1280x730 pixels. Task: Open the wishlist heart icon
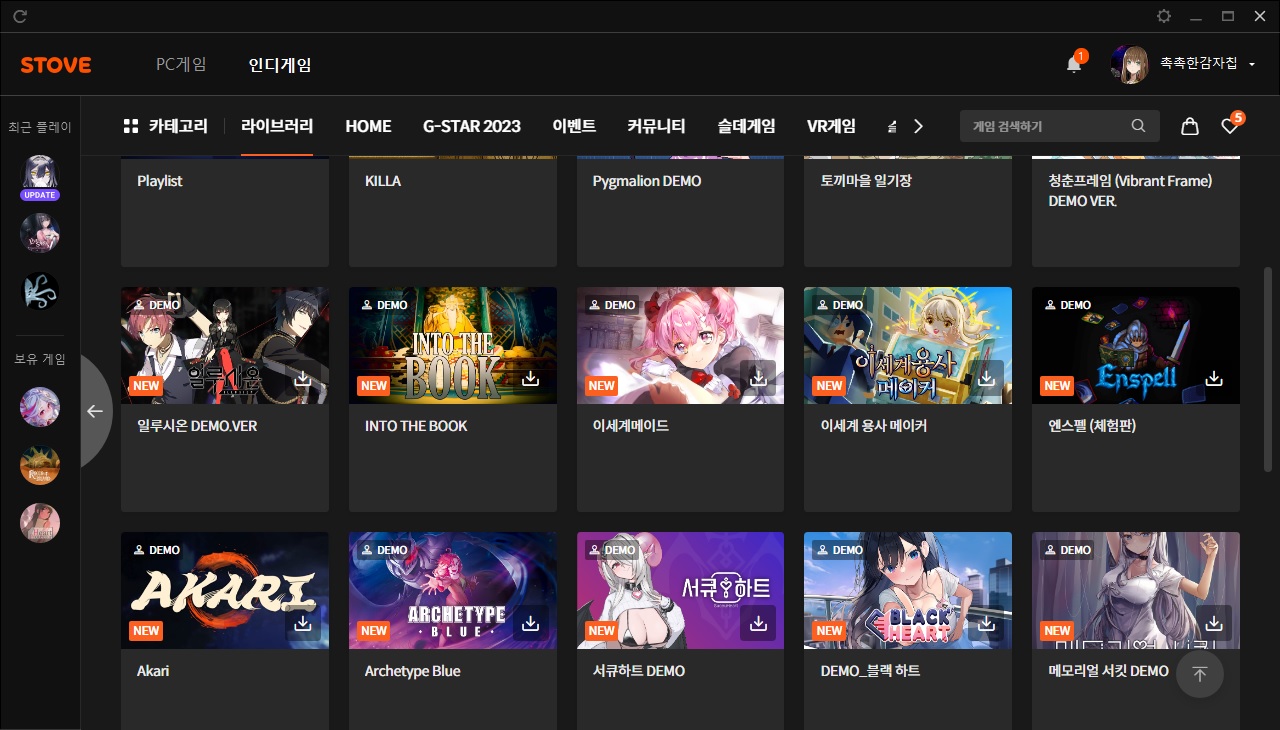tap(1230, 126)
